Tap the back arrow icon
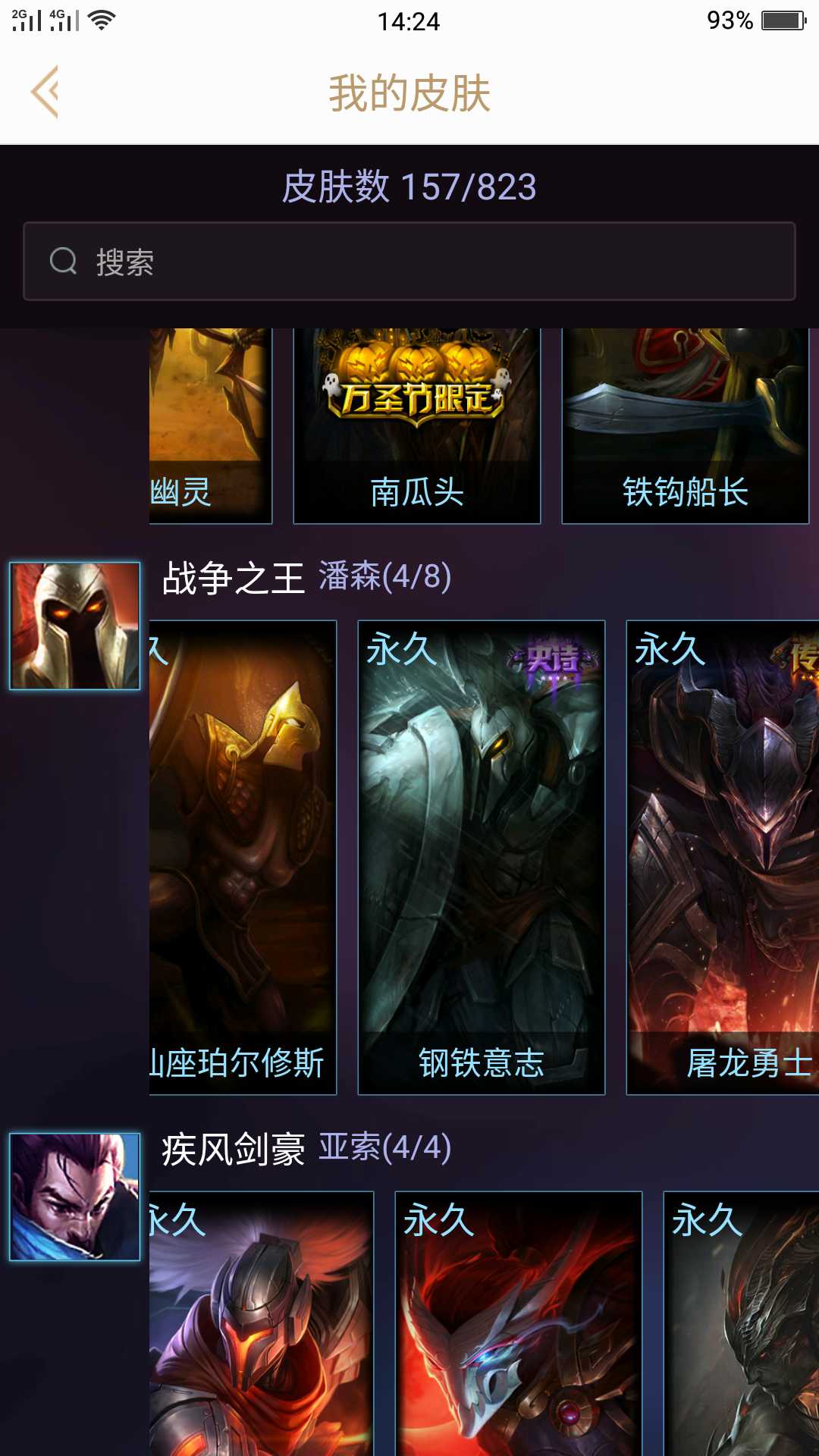The image size is (819, 1456). click(45, 93)
